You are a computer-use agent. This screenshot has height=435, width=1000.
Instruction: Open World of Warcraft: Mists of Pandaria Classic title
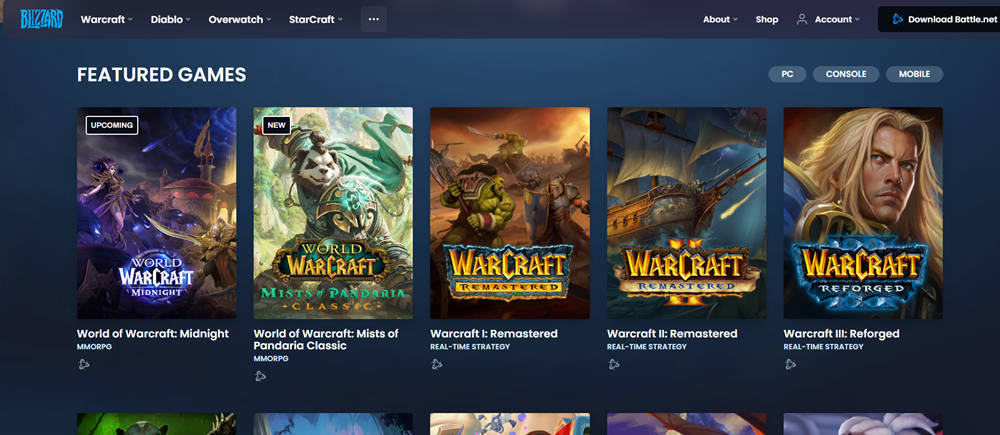click(x=326, y=339)
